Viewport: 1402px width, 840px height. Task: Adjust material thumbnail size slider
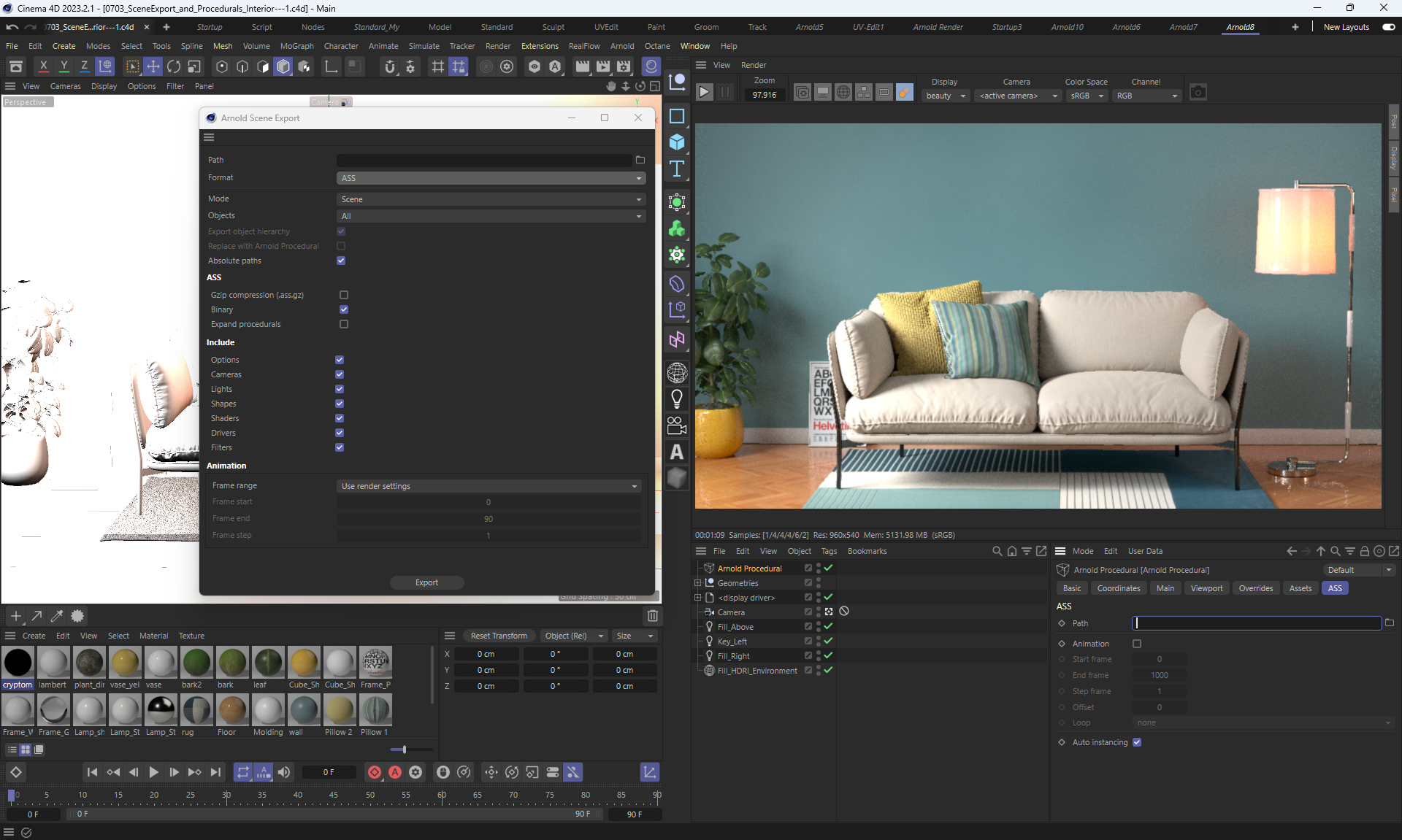[x=404, y=750]
